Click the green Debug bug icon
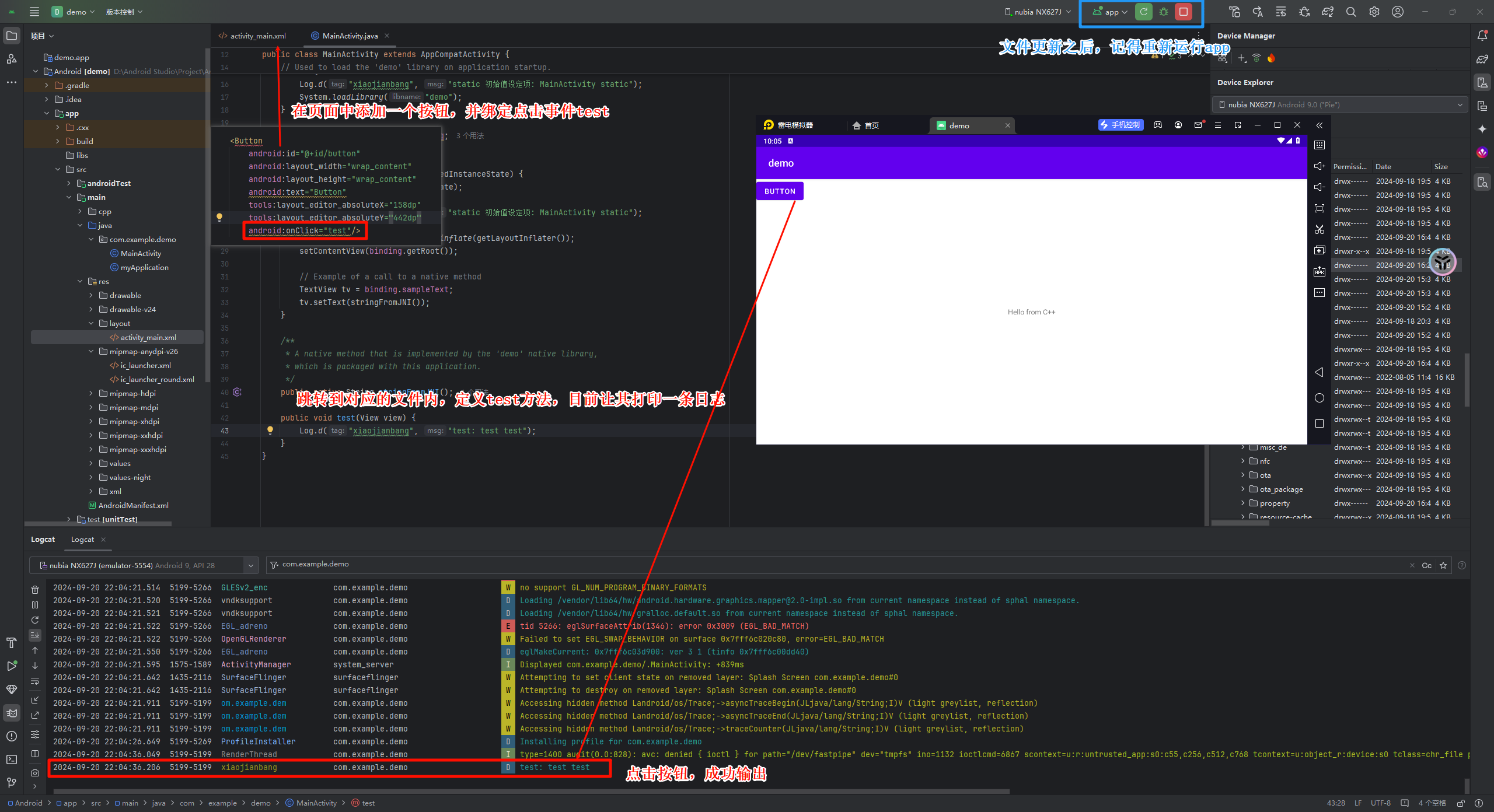1494x812 pixels. click(x=1163, y=12)
